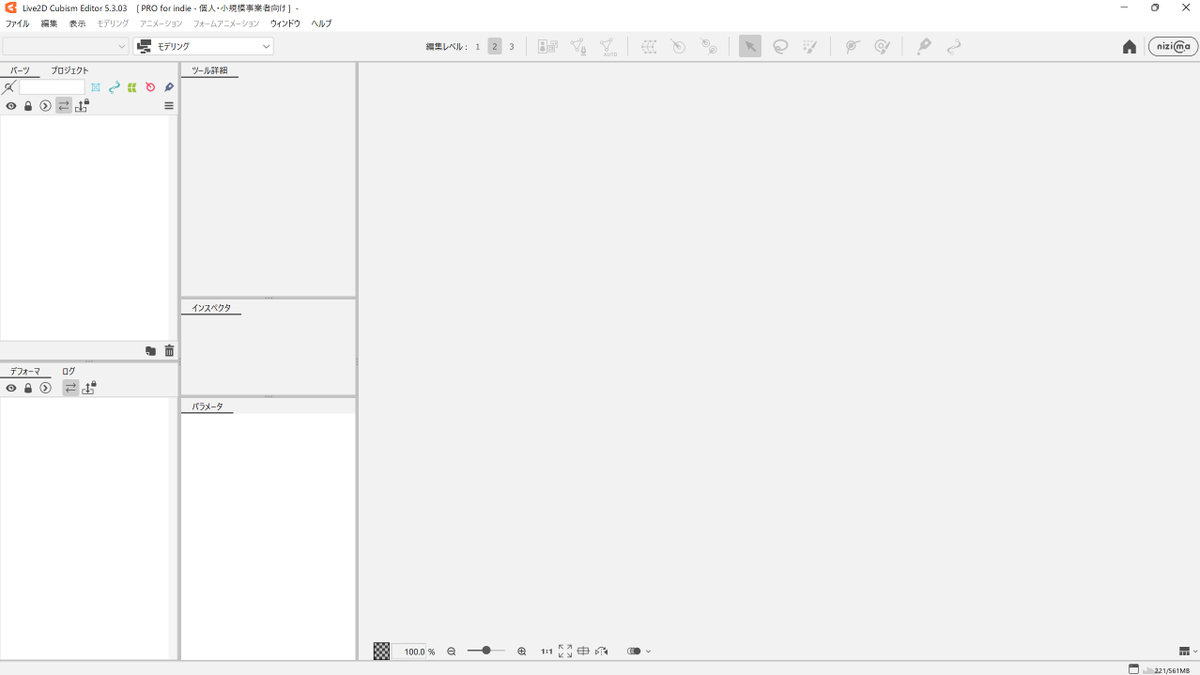Viewport: 1200px width, 675px height.
Task: Open the ヘルプ menu
Action: coord(321,23)
